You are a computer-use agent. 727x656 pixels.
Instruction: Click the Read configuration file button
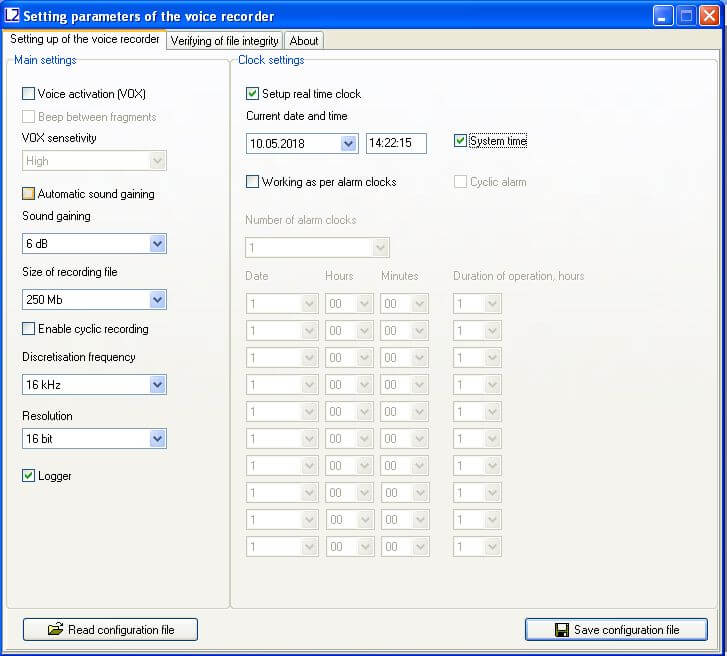(110, 630)
